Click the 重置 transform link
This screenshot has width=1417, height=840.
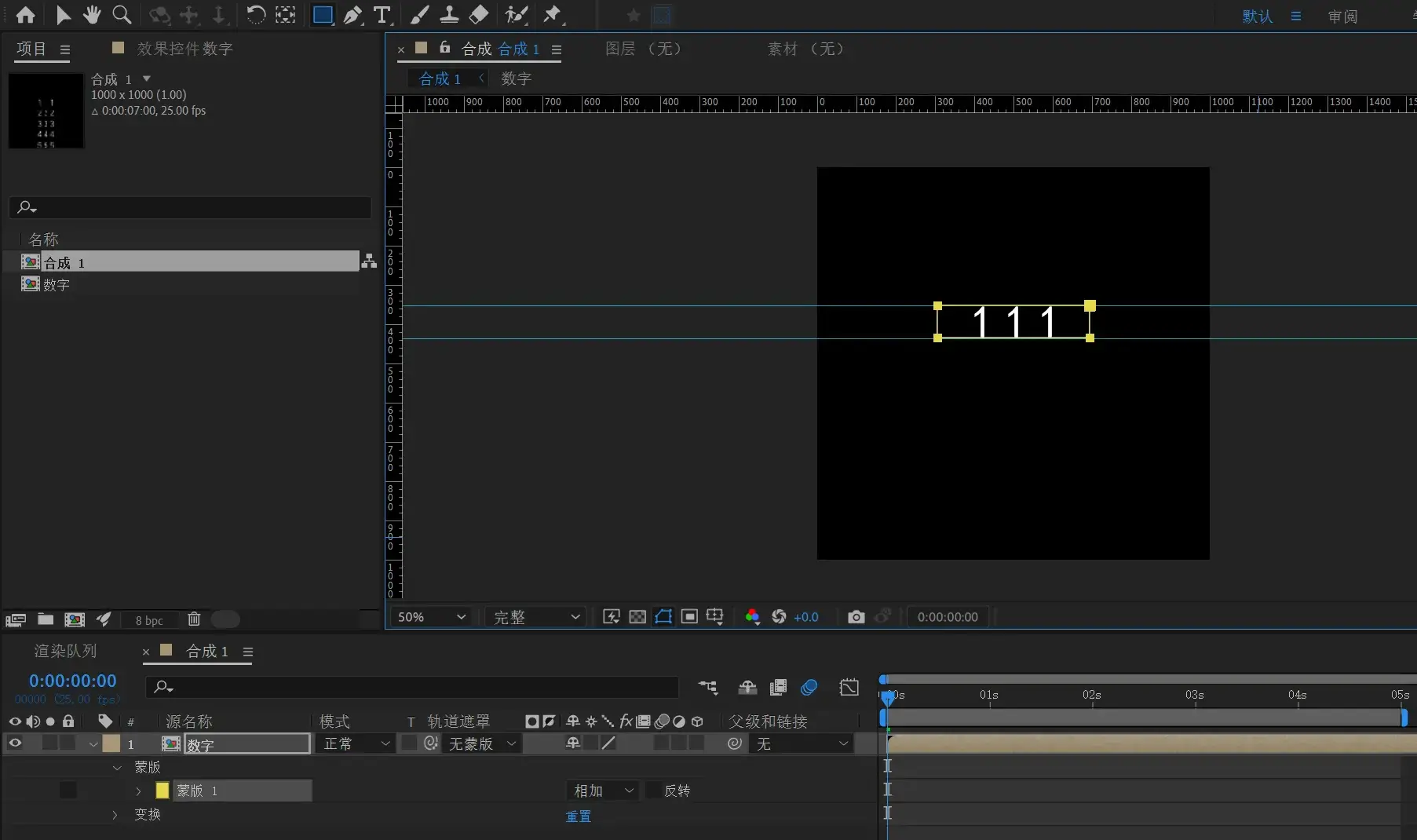[579, 816]
